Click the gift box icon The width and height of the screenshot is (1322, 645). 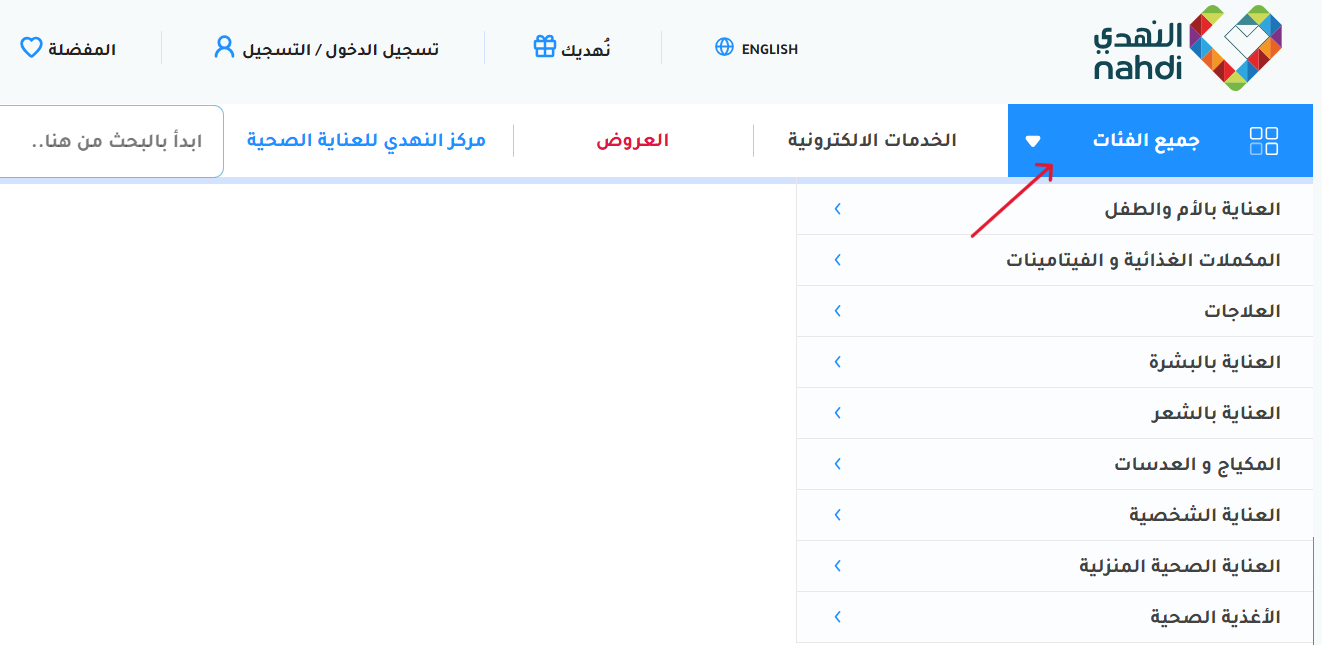pos(545,47)
